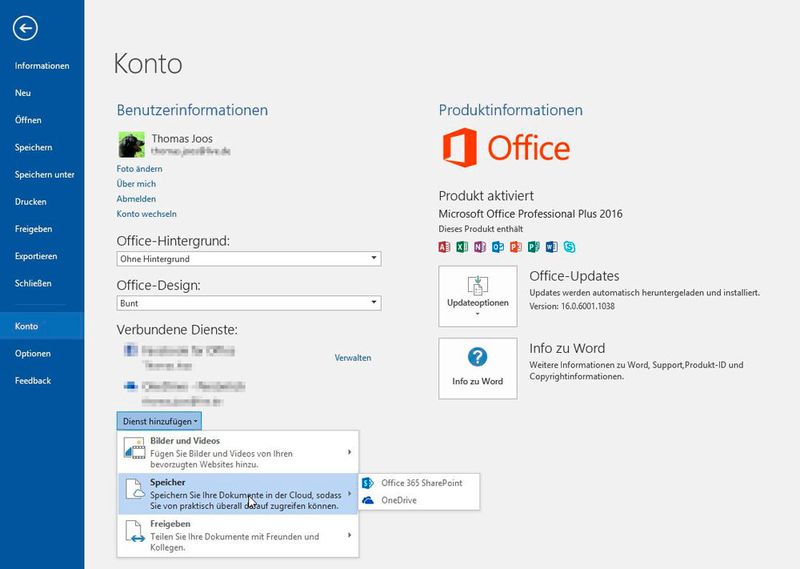The image size is (800, 569).
Task: Choose Office 365 SharePoint storage
Action: pos(419,483)
